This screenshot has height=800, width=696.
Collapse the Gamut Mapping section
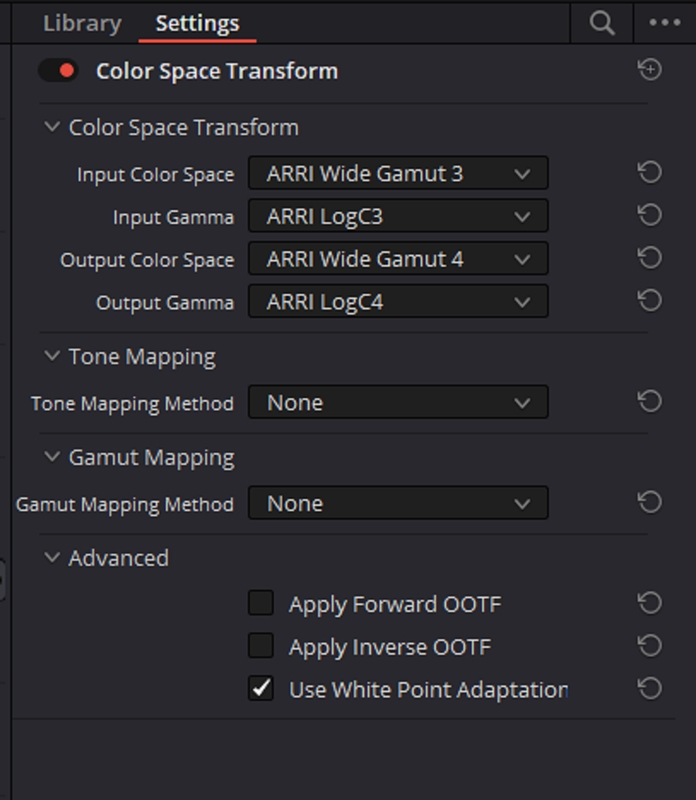(52, 457)
